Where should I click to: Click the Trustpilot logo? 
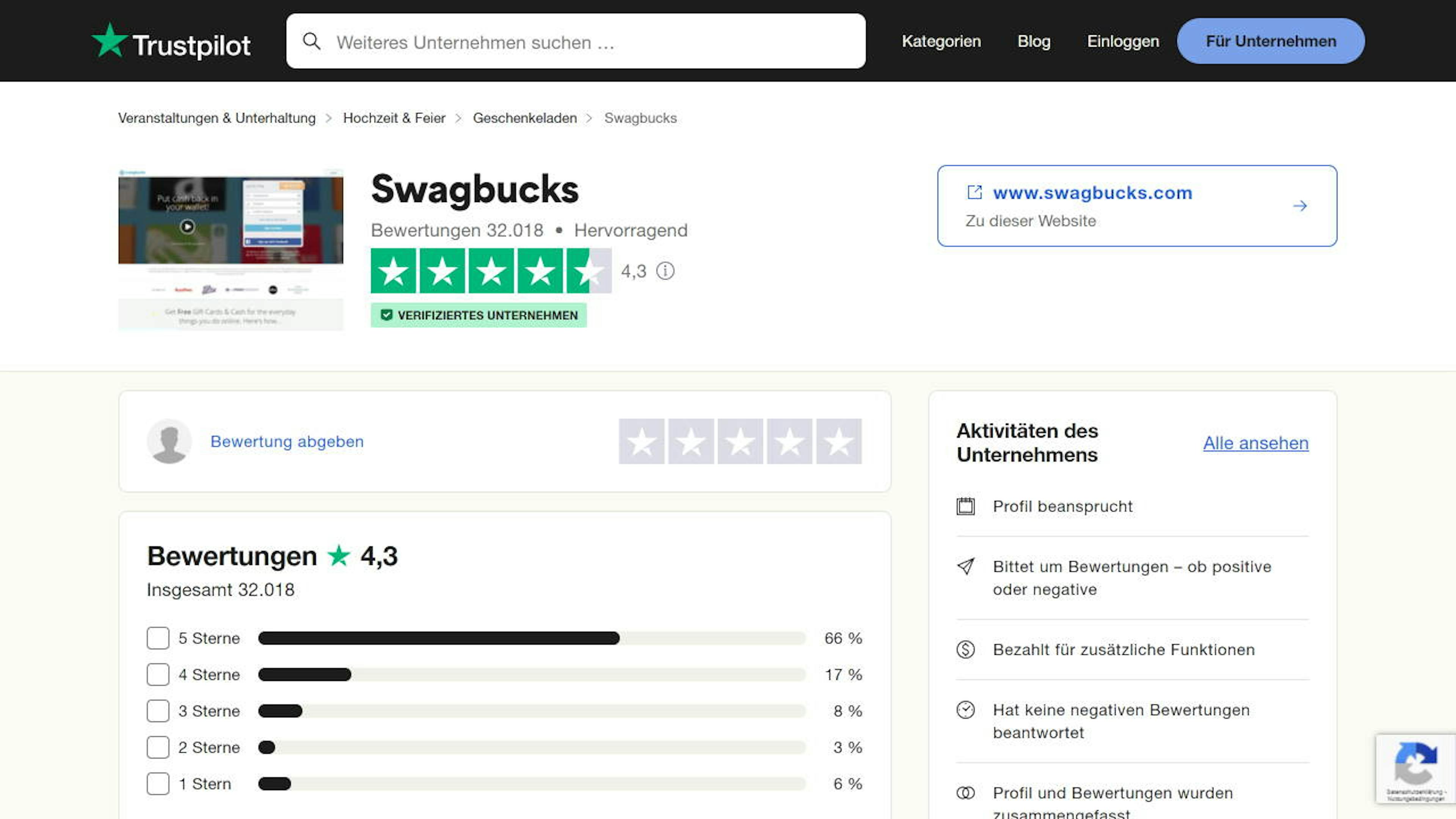point(171,41)
